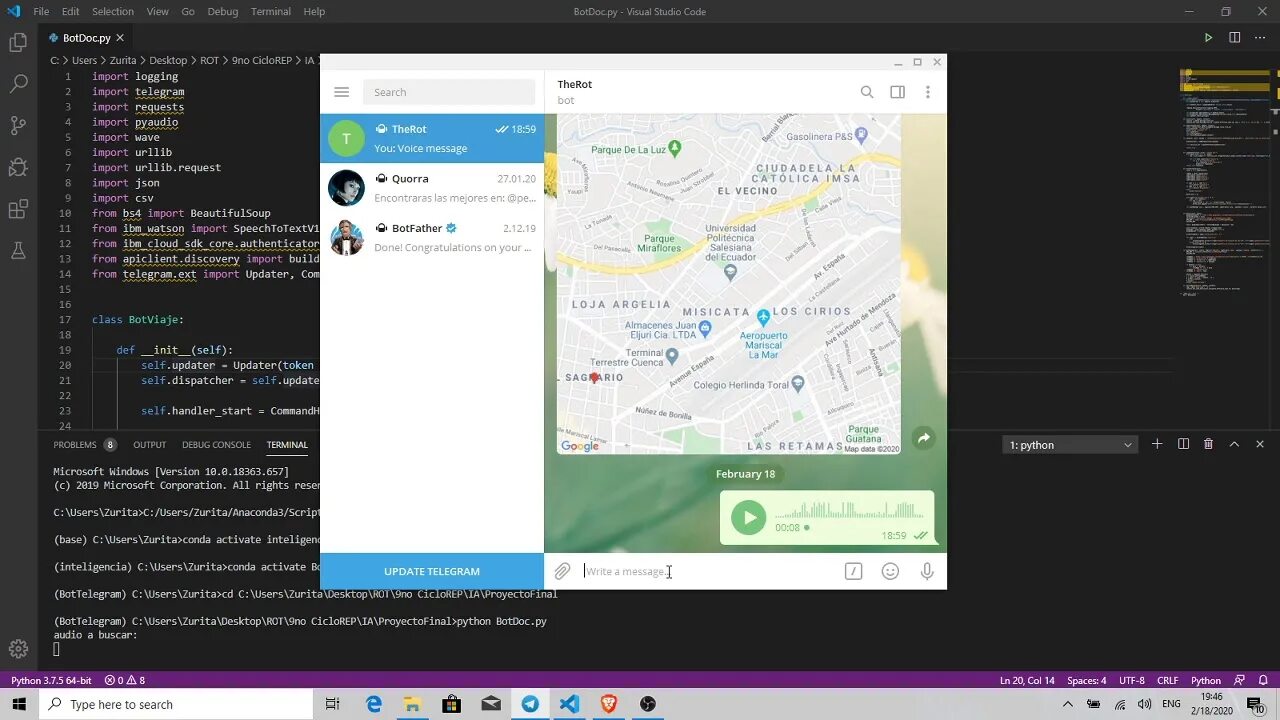Image resolution: width=1280 pixels, height=720 pixels.
Task: Click Ln 20, Col 14 status item
Action: click(x=1027, y=680)
